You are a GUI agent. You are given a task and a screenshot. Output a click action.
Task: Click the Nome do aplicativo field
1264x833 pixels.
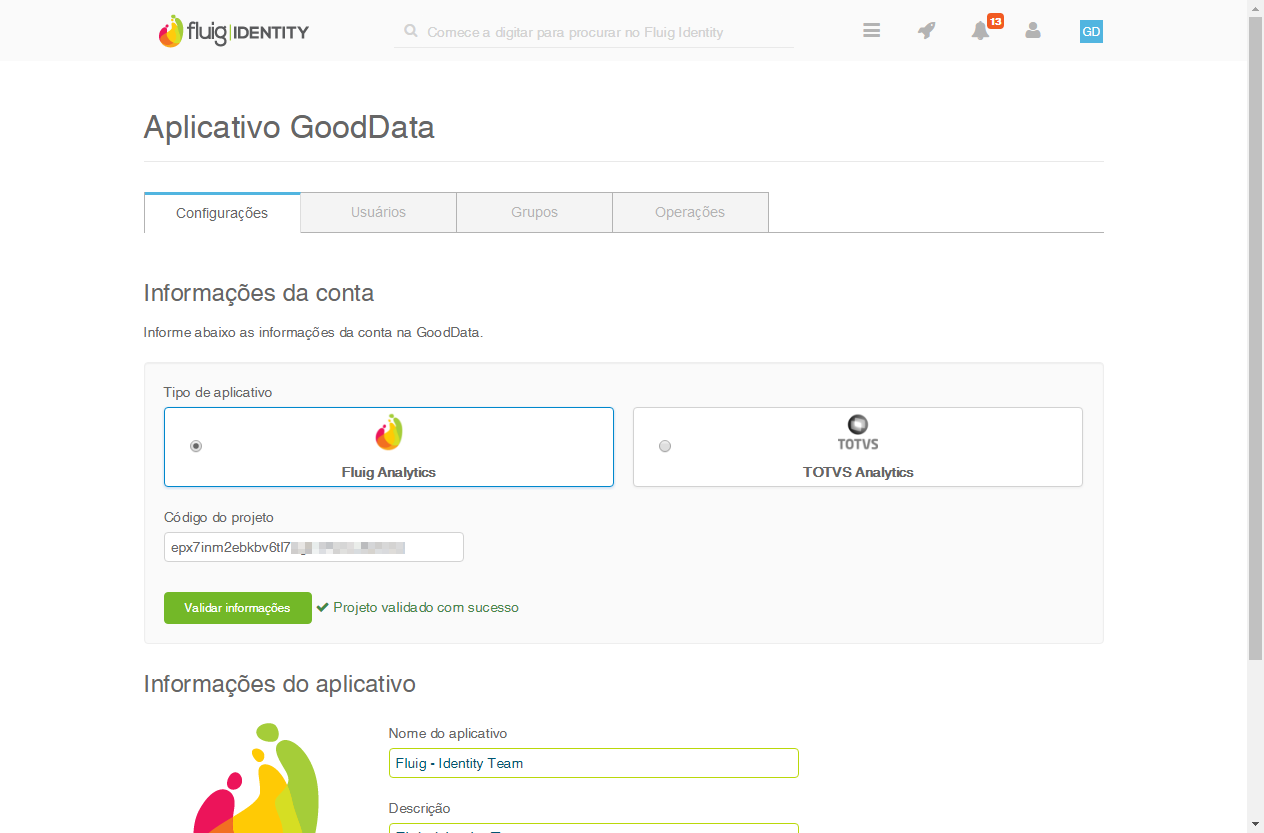click(594, 763)
